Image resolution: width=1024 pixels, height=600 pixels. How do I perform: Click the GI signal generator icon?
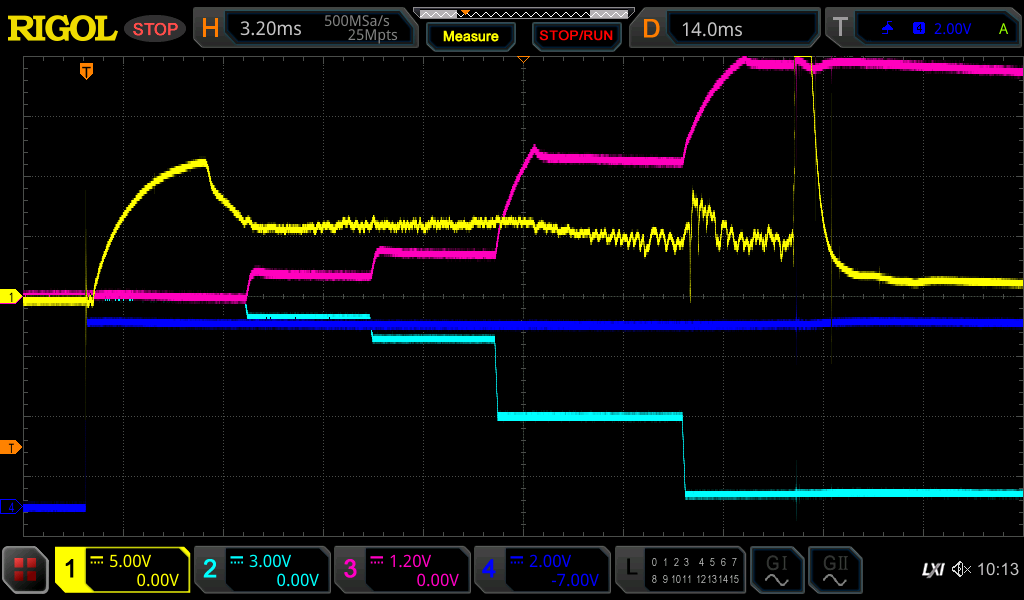776,570
